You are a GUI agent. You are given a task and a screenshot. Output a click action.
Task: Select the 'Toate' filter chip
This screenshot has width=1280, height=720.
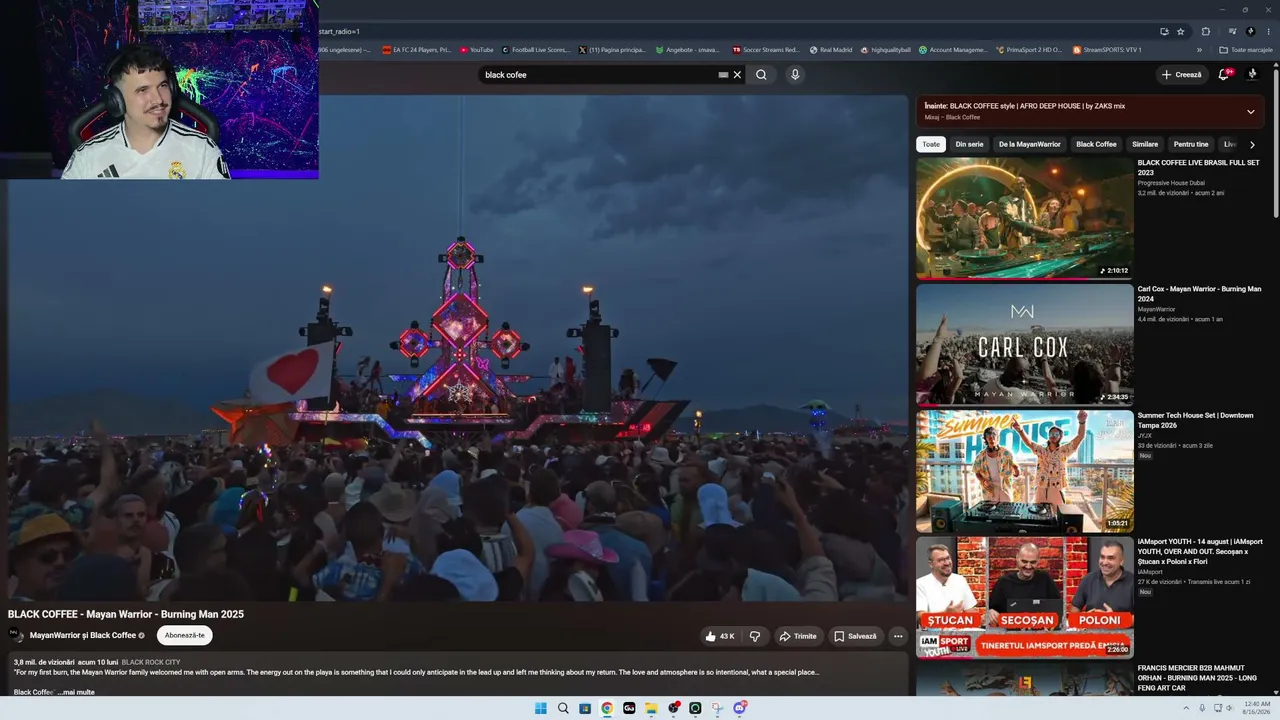(x=931, y=144)
